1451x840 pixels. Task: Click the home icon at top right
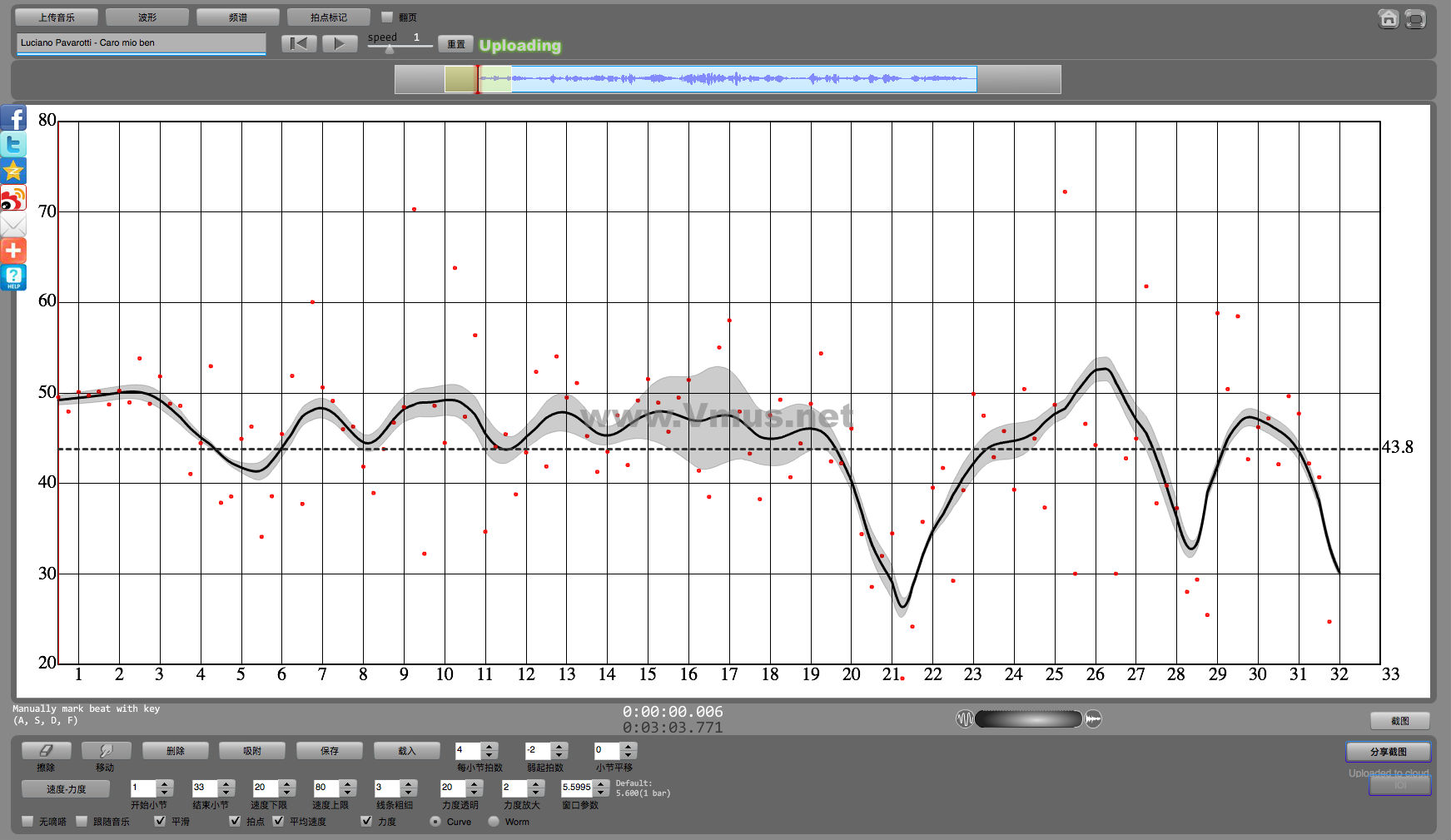1388,18
